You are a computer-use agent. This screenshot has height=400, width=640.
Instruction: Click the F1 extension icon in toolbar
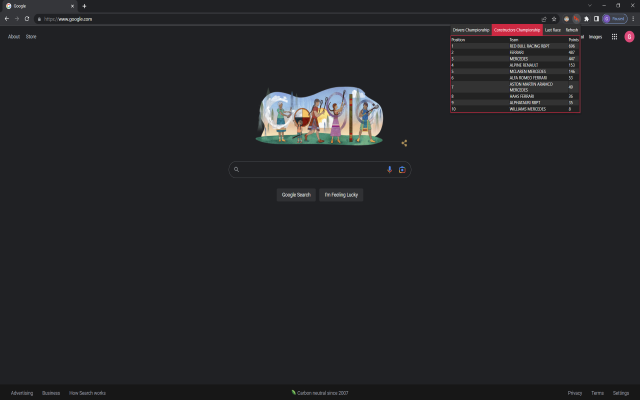tap(576, 19)
